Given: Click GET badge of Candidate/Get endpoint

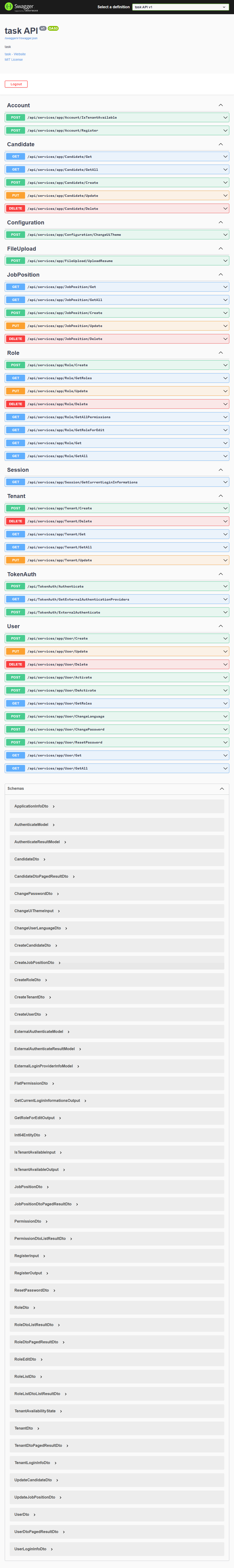Looking at the screenshot, I should point(16,156).
